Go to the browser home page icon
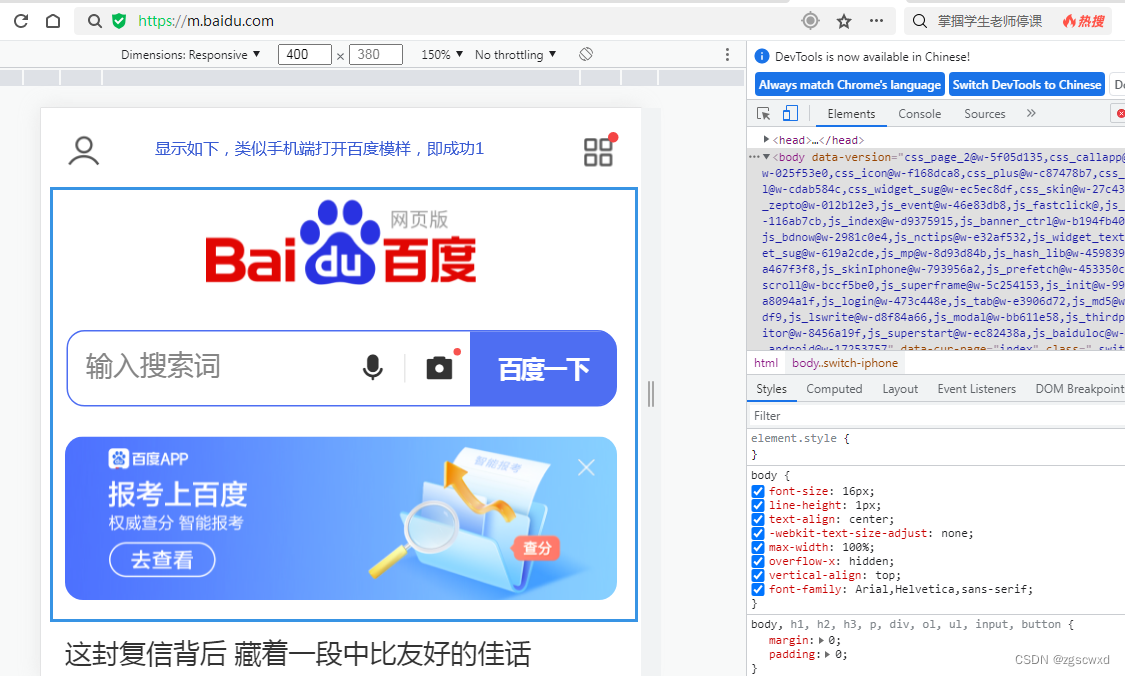The image size is (1125, 676). click(x=53, y=21)
